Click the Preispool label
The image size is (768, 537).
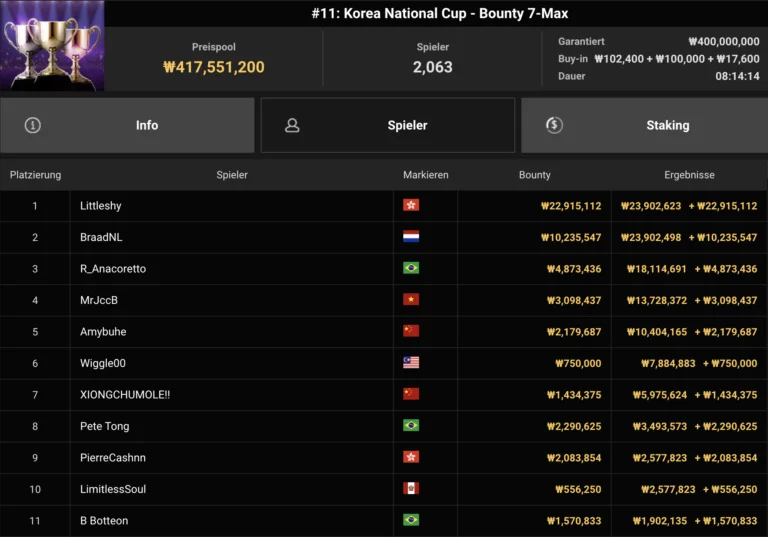[x=214, y=47]
